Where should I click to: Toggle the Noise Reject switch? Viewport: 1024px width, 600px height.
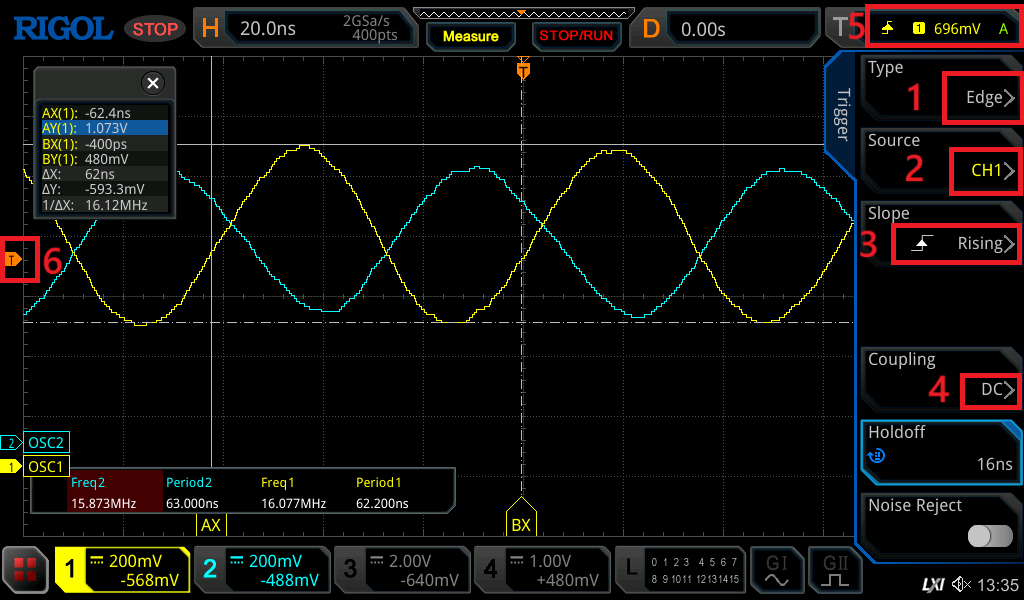pos(989,537)
